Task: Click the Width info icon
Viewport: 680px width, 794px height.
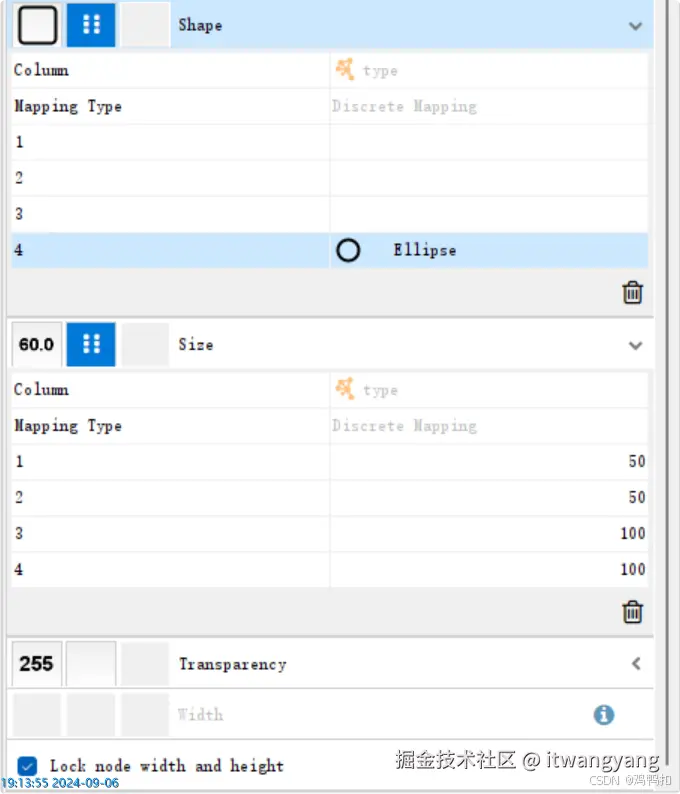Action: 603,714
